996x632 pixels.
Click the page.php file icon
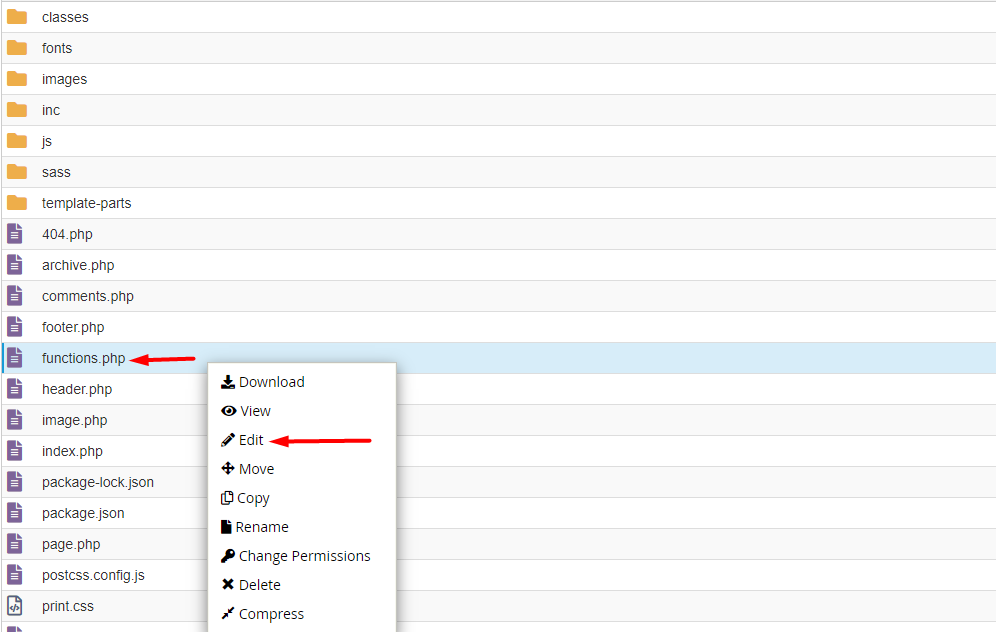tap(15, 544)
